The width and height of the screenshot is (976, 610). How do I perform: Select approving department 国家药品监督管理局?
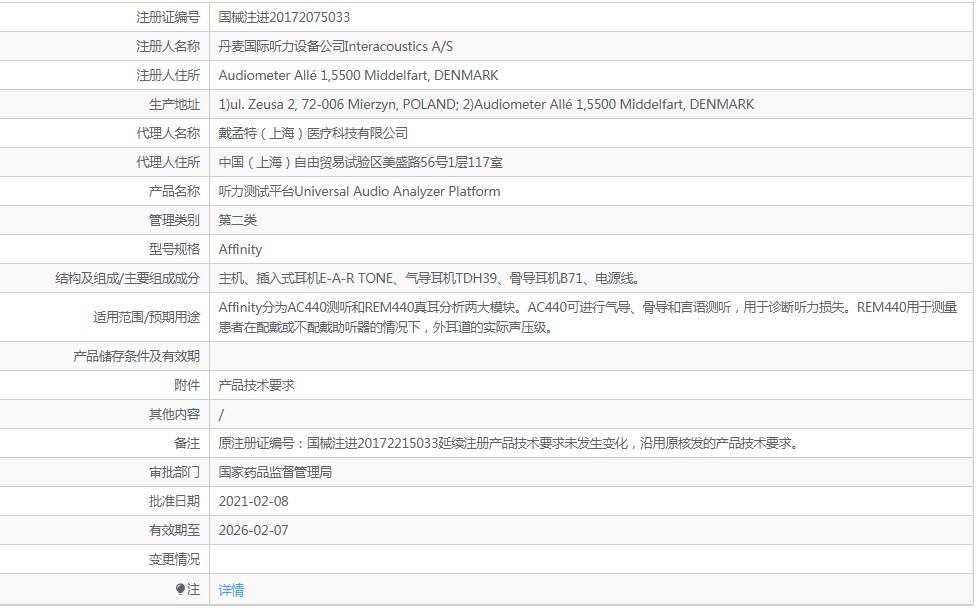pyautogui.click(x=275, y=472)
